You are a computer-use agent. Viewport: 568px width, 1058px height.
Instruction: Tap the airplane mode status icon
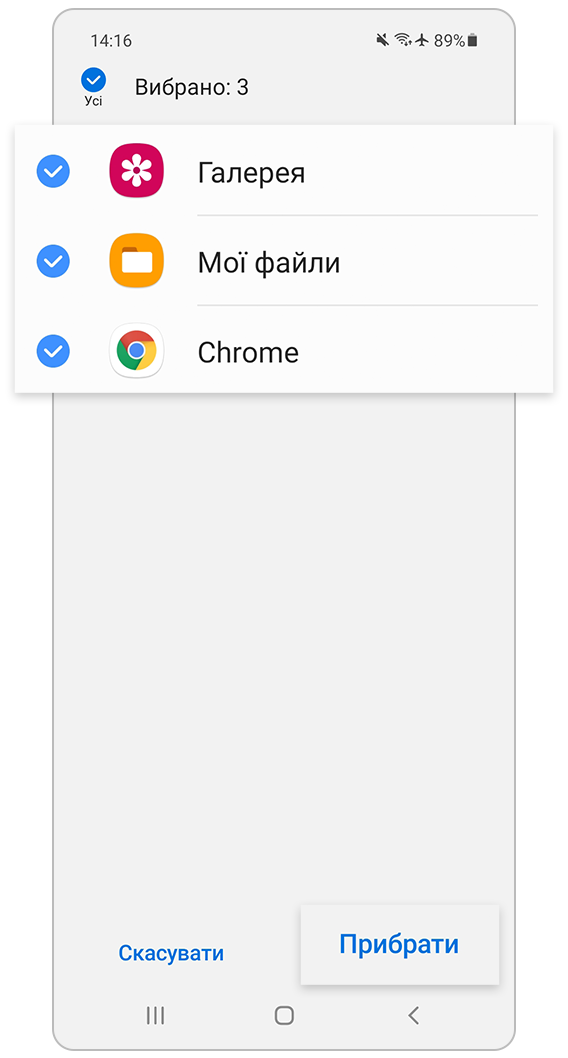(422, 40)
